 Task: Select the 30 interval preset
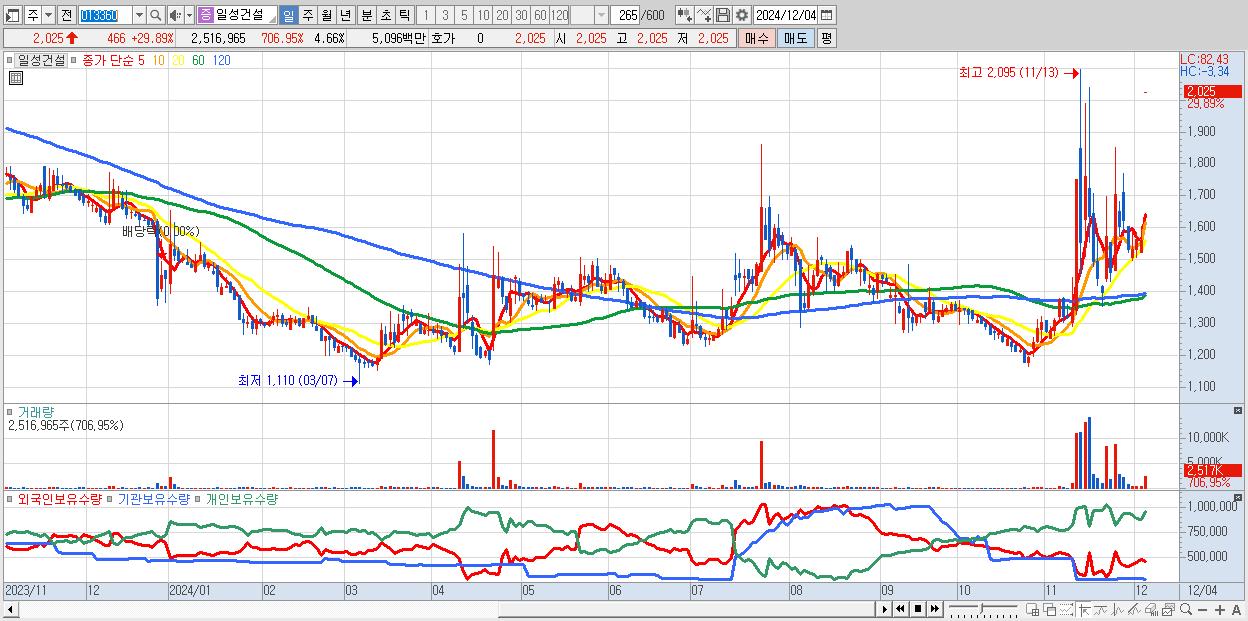(520, 15)
